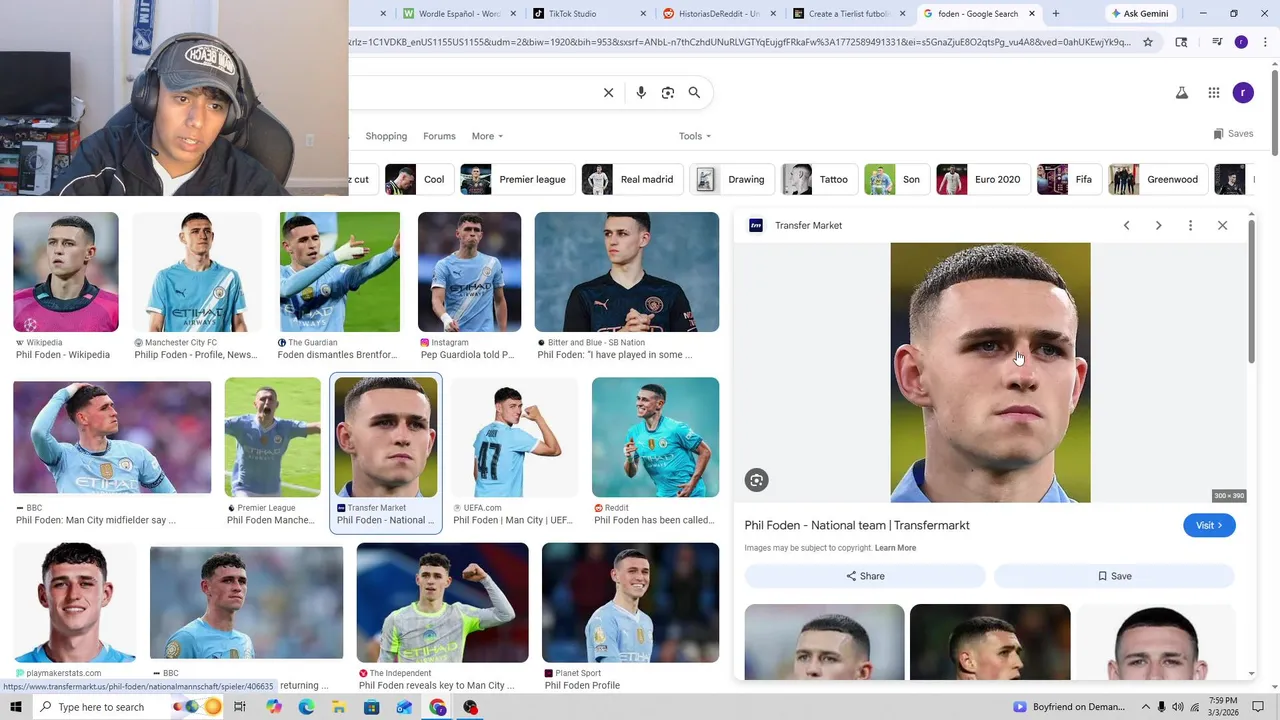Open The Guardian Foden dismantles Brentford result
The height and width of the screenshot is (720, 1280).
(x=339, y=272)
